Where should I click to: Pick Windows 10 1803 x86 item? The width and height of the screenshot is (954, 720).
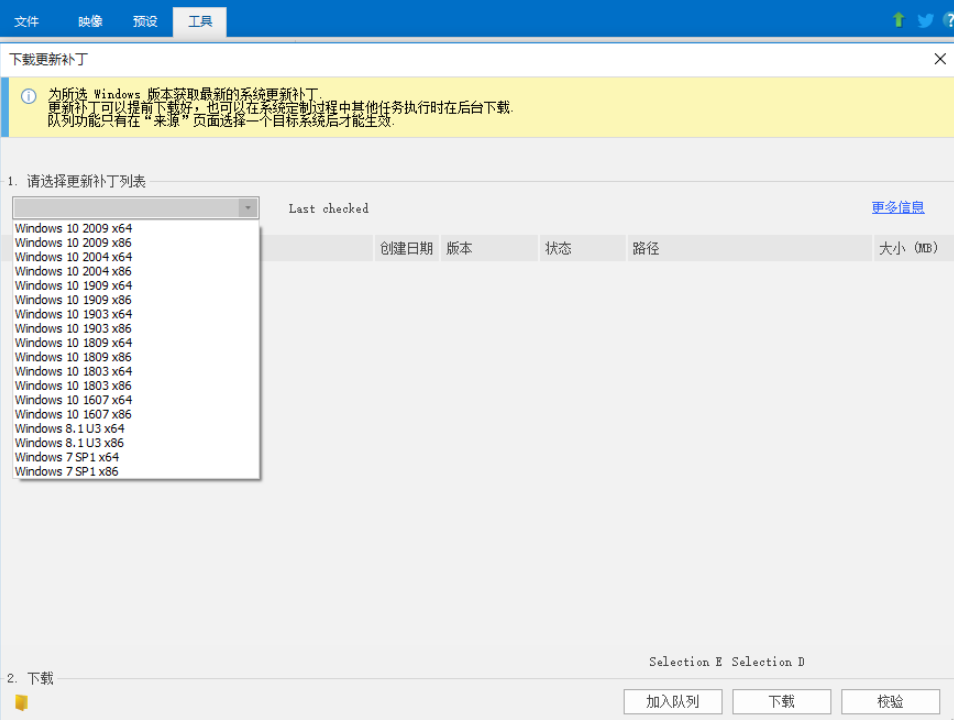click(136, 386)
